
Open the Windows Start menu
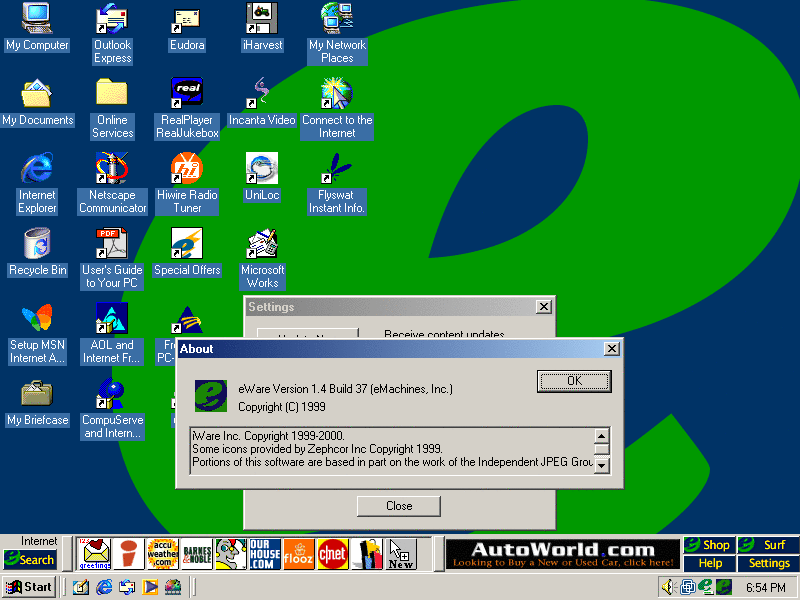[x=29, y=587]
